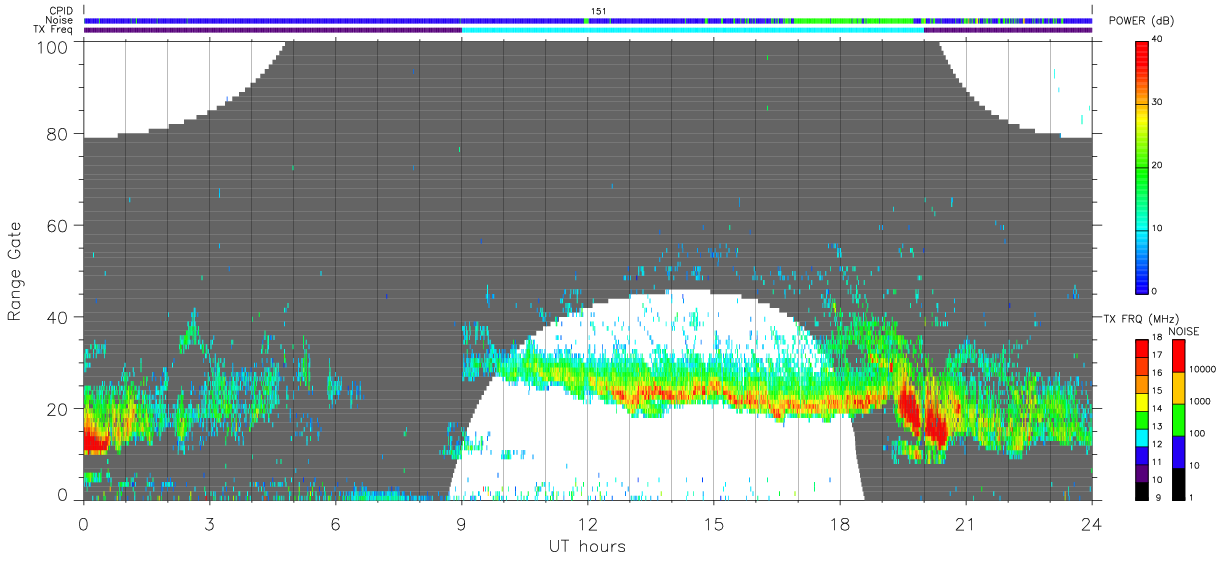Viewport: 1228px width, 567px height.
Task: Click the cyan segment of TX FRQ legend
Action: pos(1142,436)
